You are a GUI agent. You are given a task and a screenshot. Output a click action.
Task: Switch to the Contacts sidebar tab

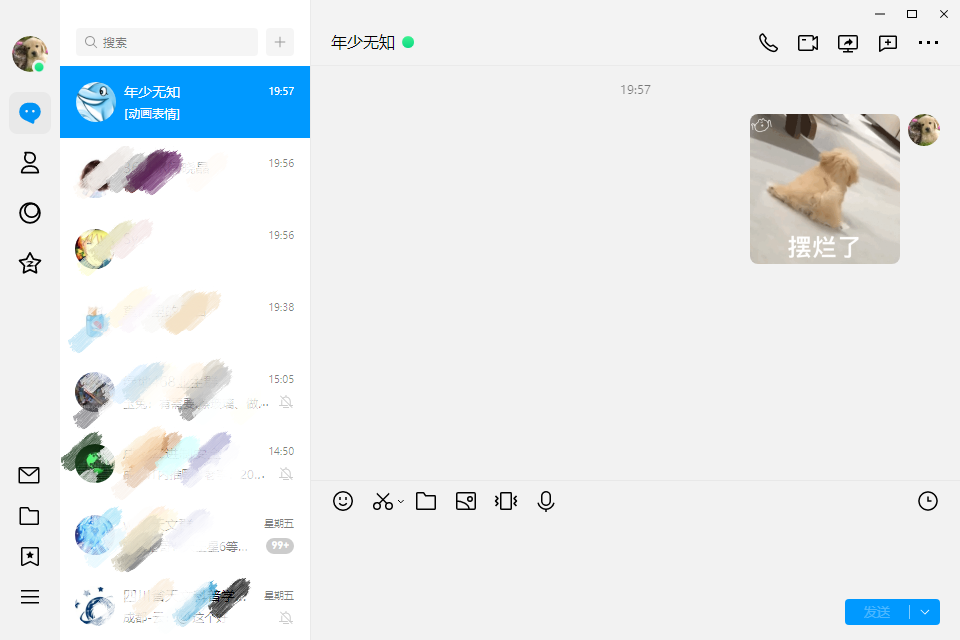[x=29, y=163]
